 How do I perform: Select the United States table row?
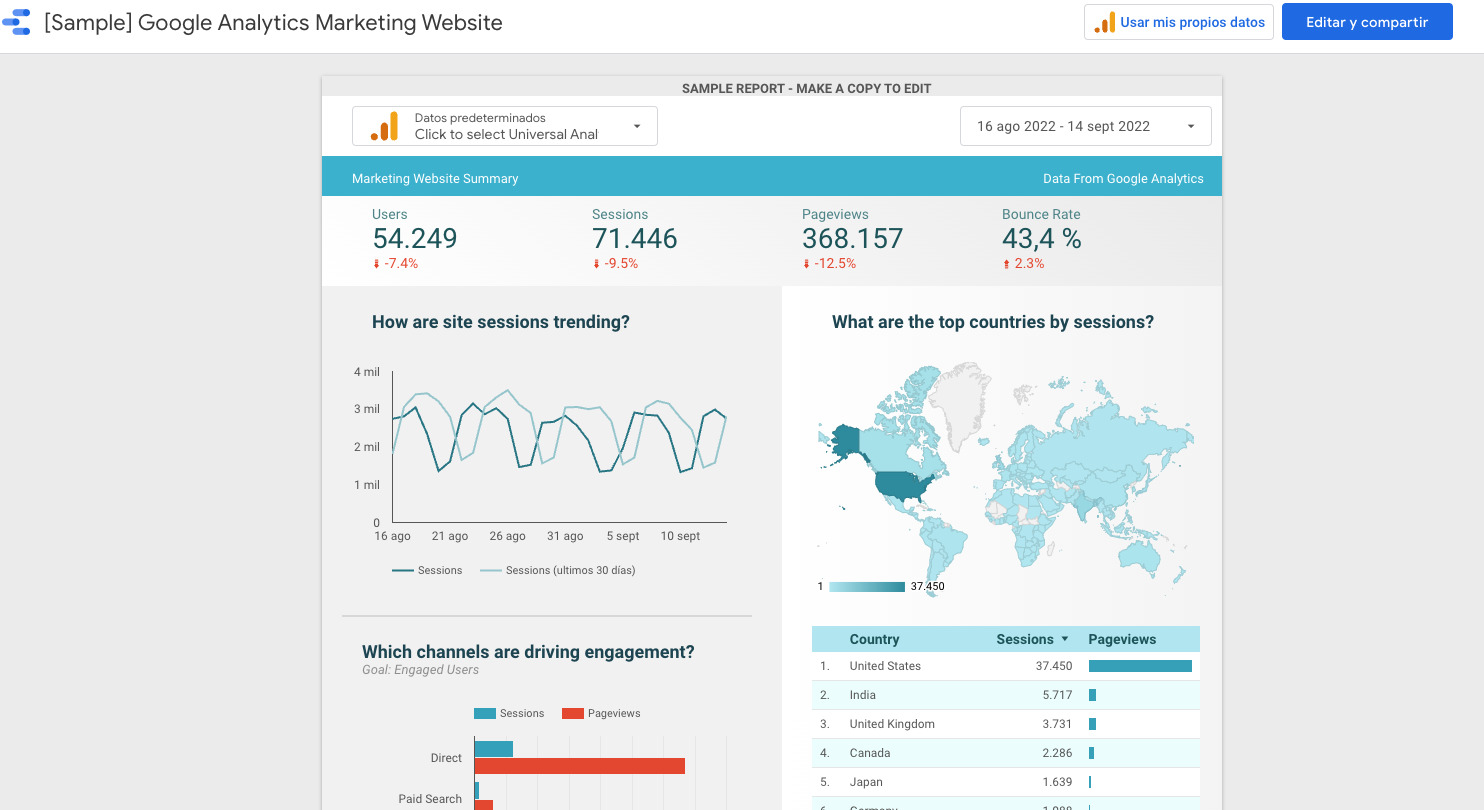pos(1005,666)
